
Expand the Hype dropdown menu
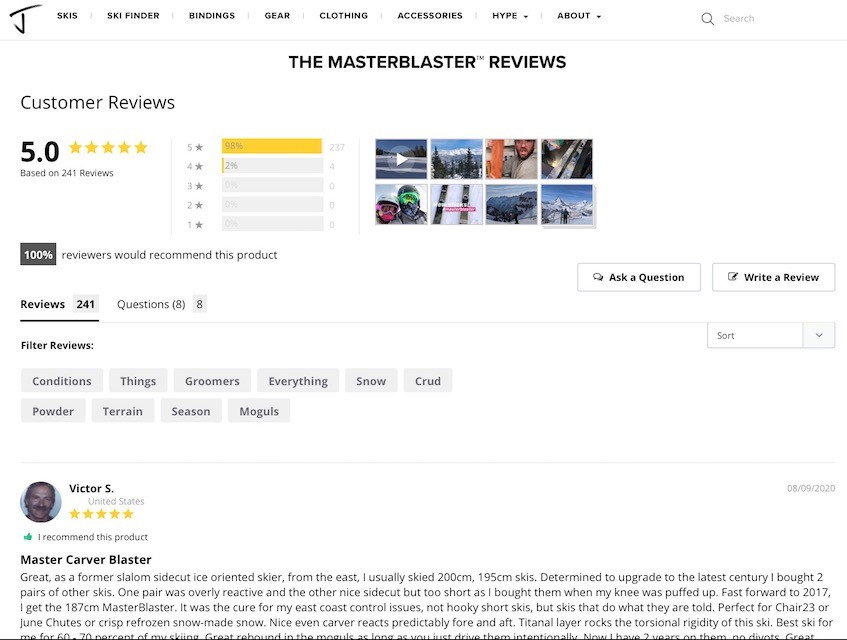(510, 16)
